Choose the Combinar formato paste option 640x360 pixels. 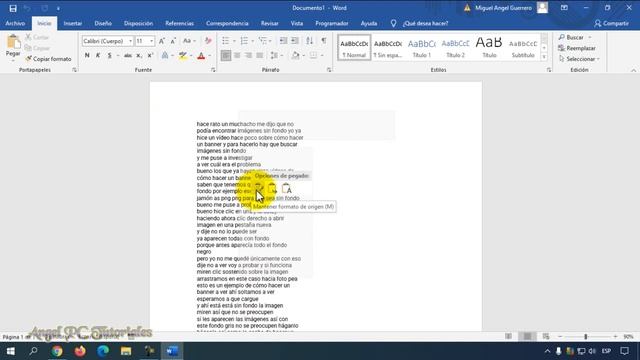(272, 189)
